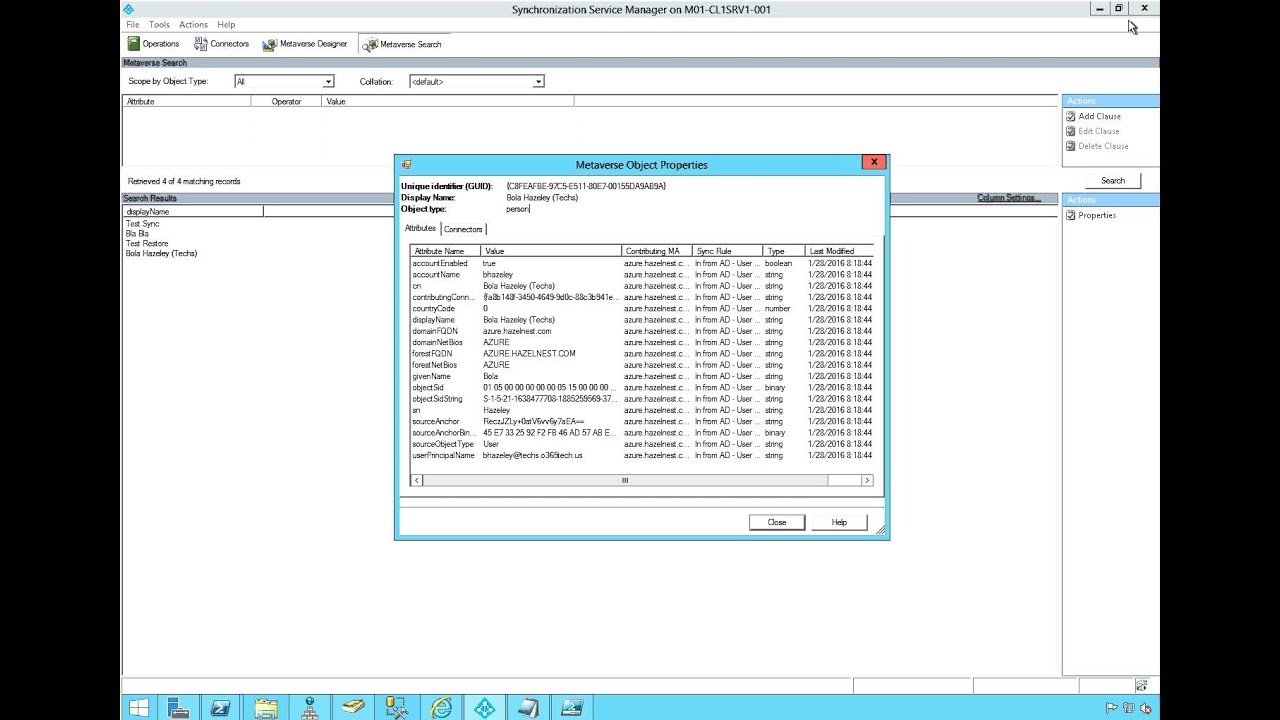This screenshot has height=720, width=1280.
Task: Open the Tools menu
Action: 159,24
